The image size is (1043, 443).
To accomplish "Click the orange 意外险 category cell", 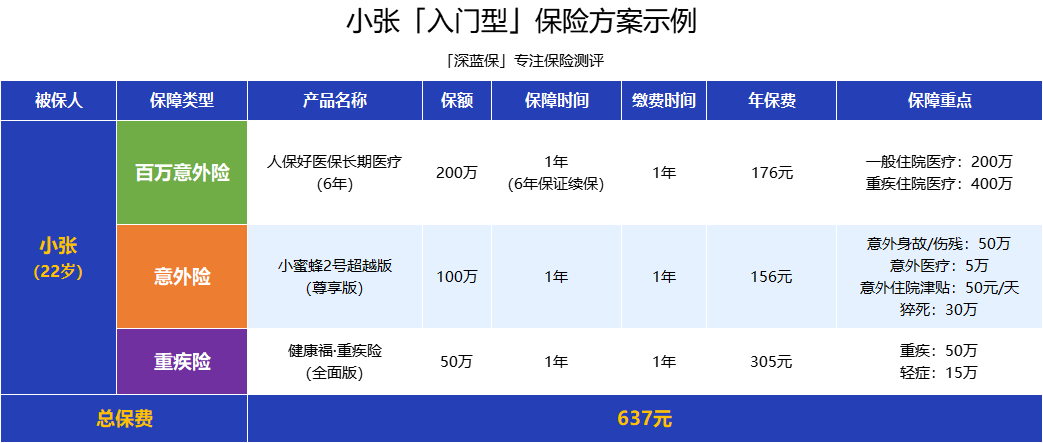I will coord(182,276).
